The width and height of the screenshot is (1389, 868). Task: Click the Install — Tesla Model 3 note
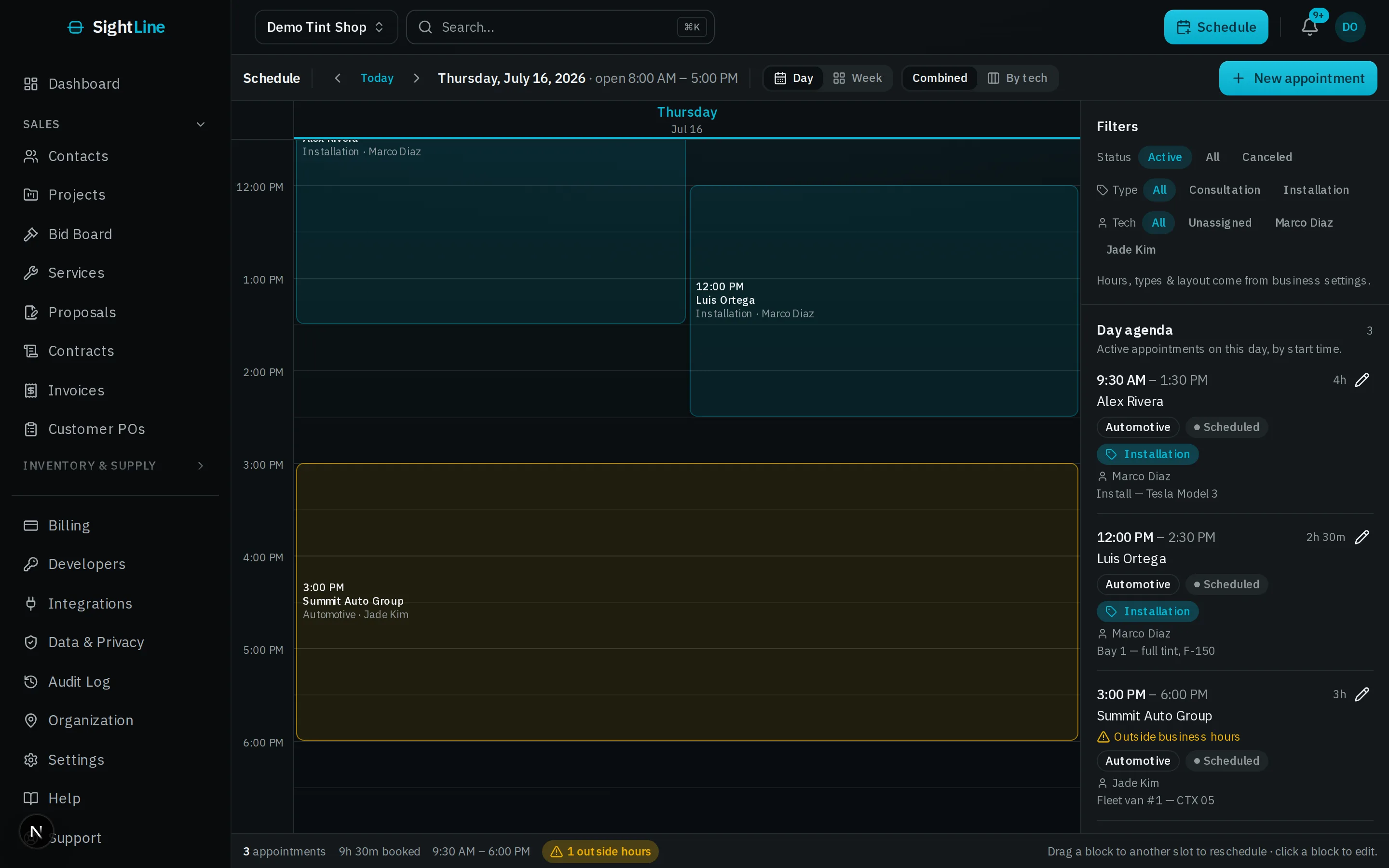[1157, 494]
